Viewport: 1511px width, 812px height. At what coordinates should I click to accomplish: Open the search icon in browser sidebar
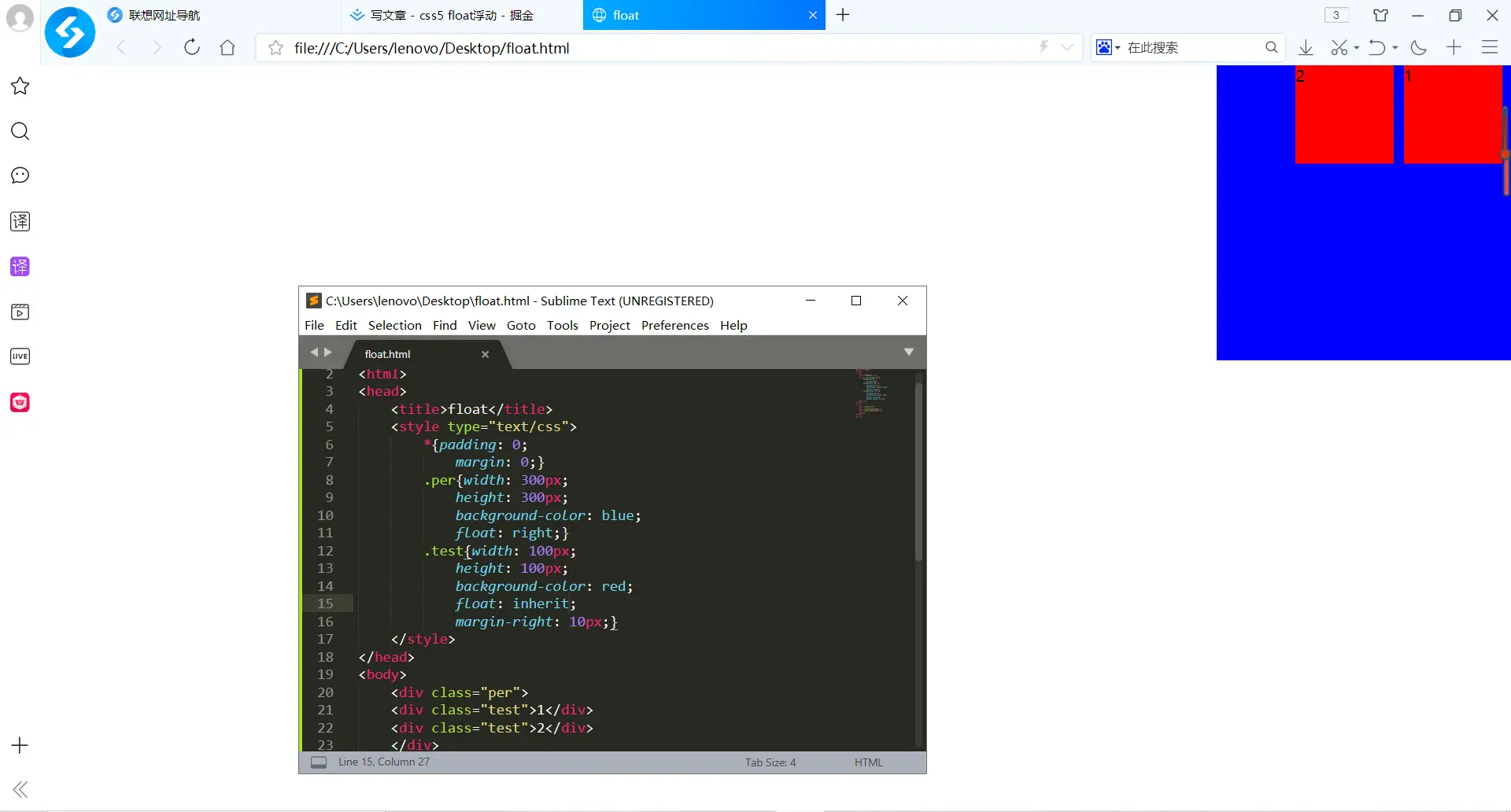click(20, 131)
